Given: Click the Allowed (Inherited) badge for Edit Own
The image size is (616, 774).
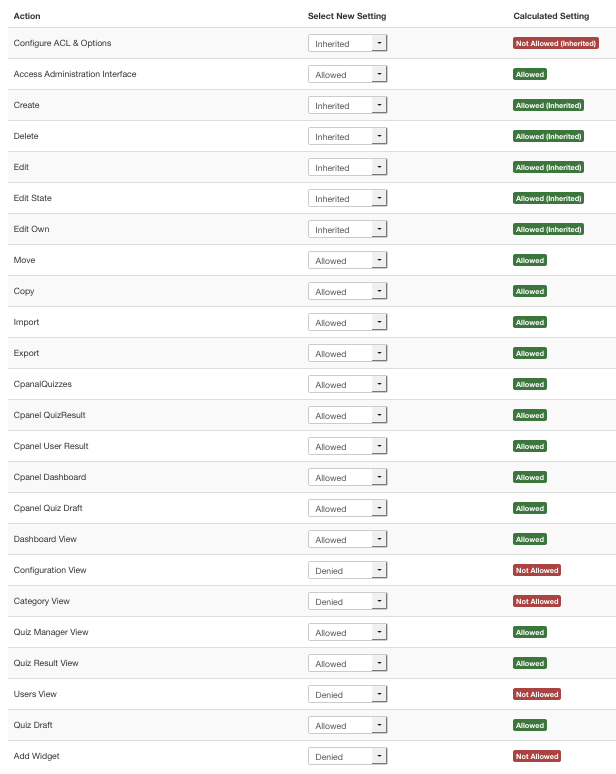Looking at the screenshot, I should (548, 230).
